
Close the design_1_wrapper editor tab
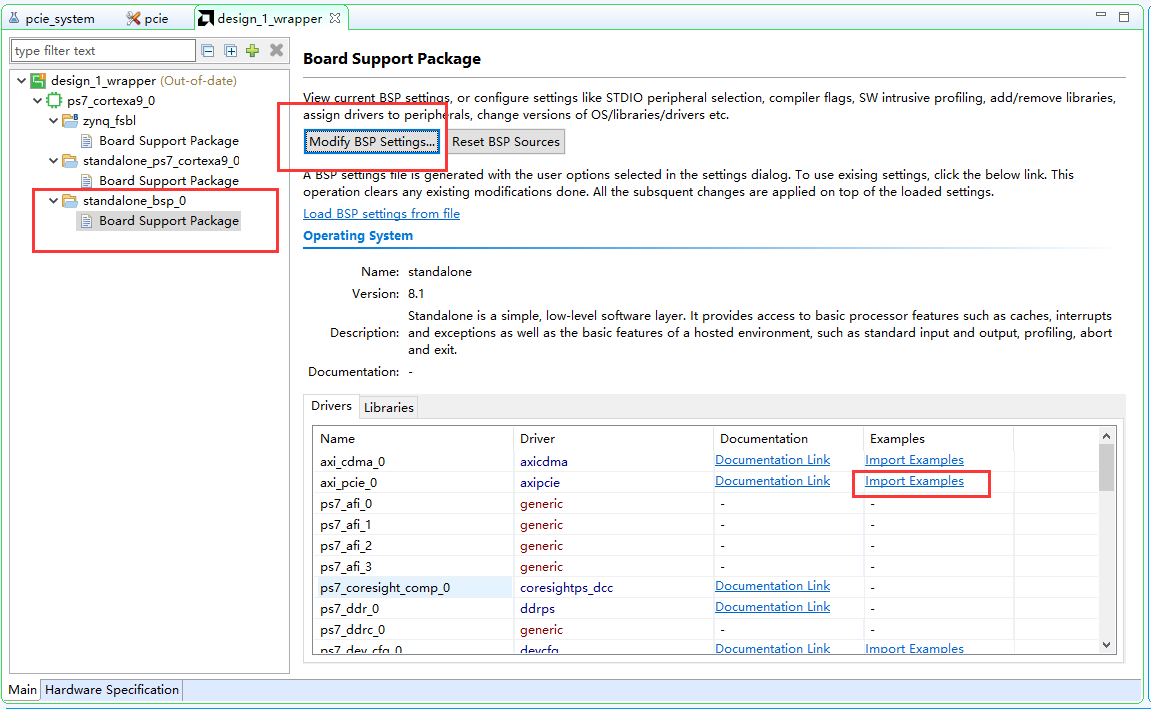pos(335,18)
